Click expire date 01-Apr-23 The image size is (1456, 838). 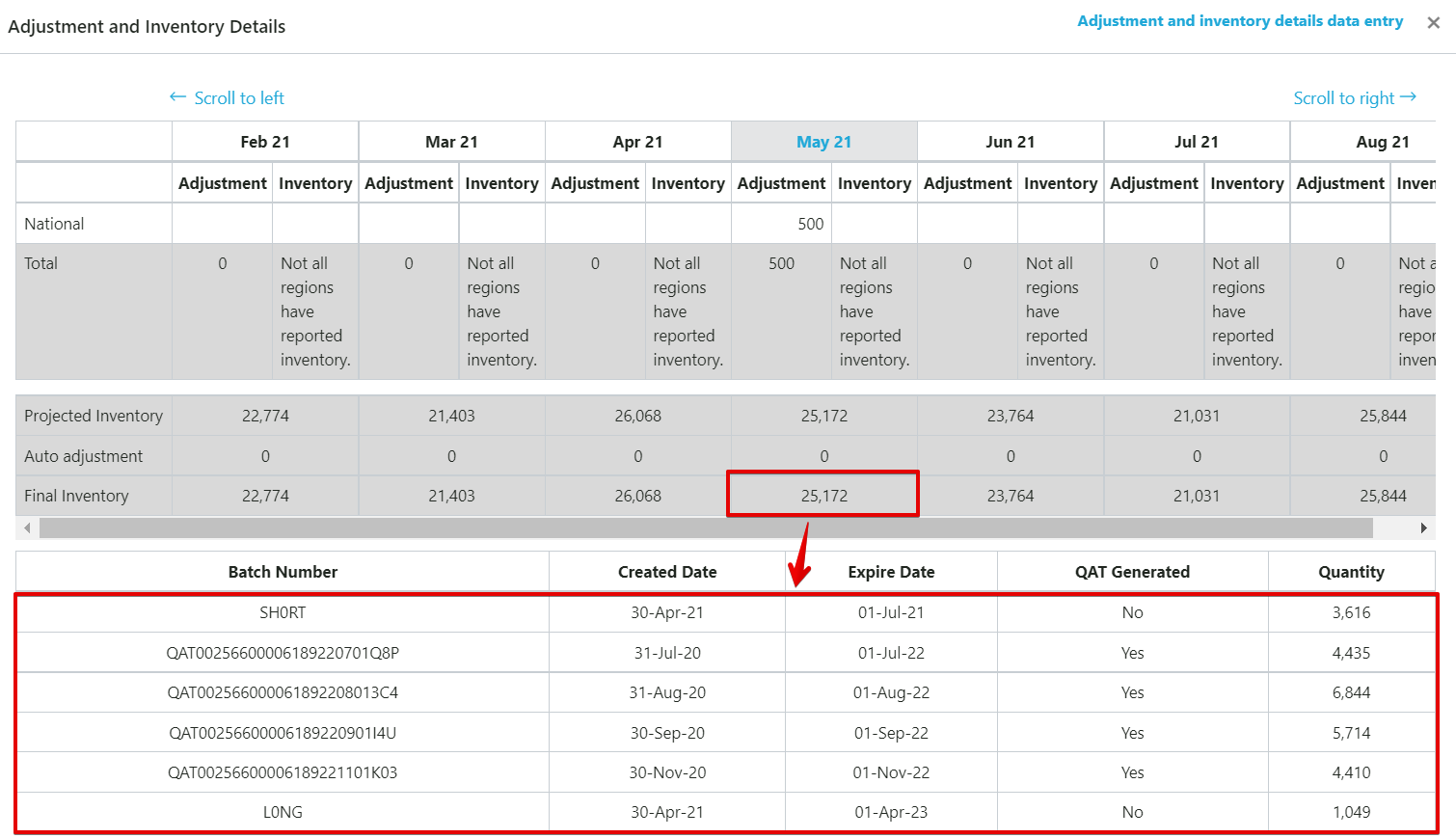pos(891,812)
